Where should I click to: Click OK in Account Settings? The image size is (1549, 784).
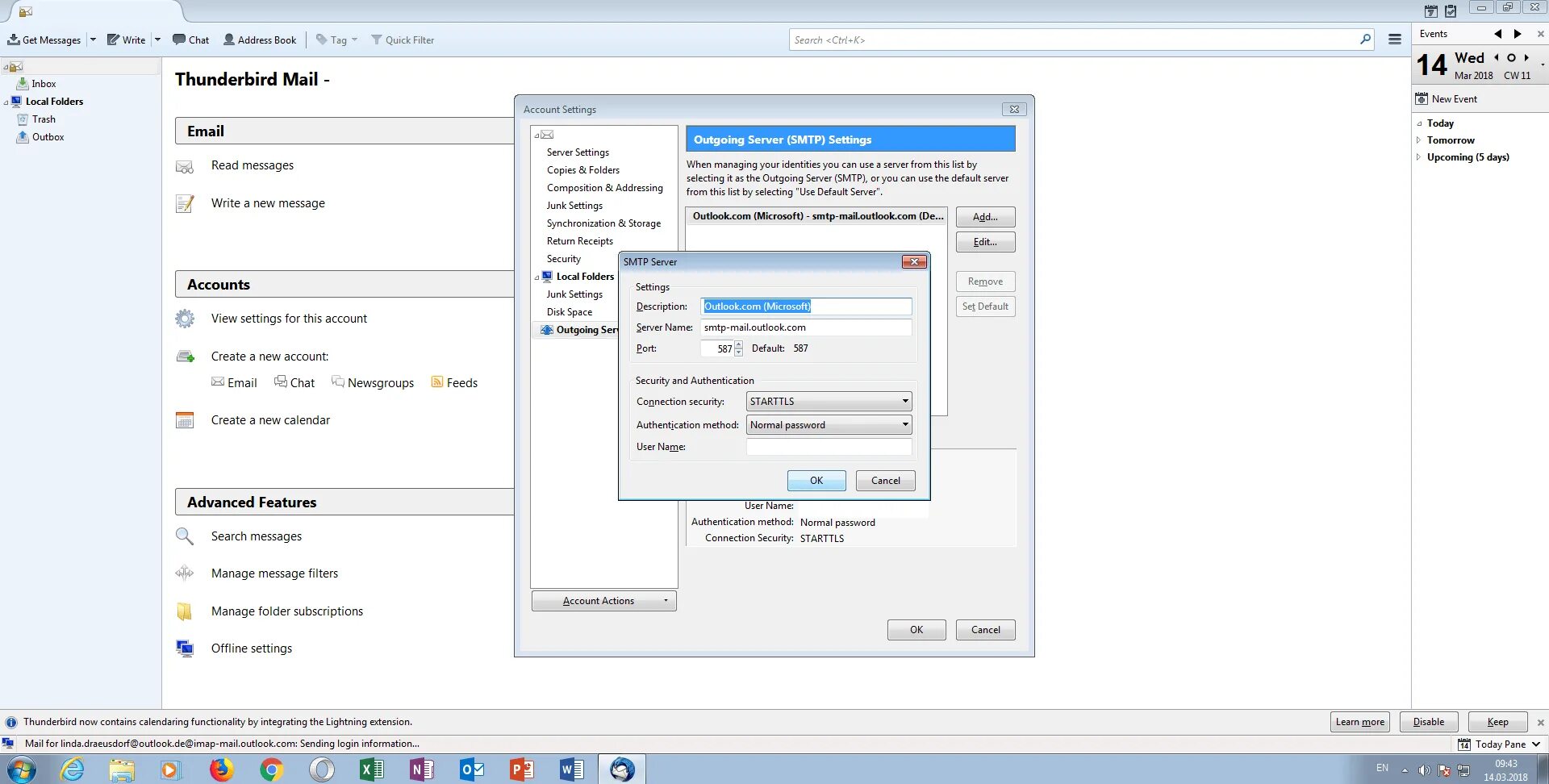click(x=916, y=630)
